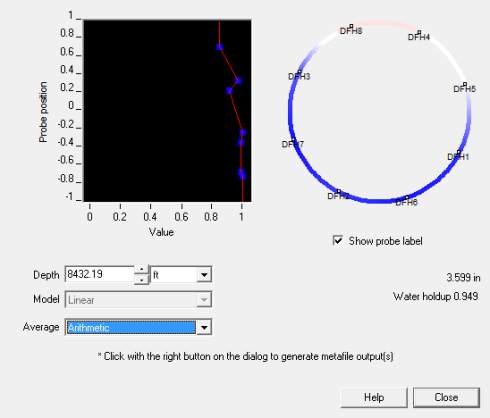The height and width of the screenshot is (418, 490).
Task: Select the DFH8 probe marker
Action: click(x=351, y=26)
